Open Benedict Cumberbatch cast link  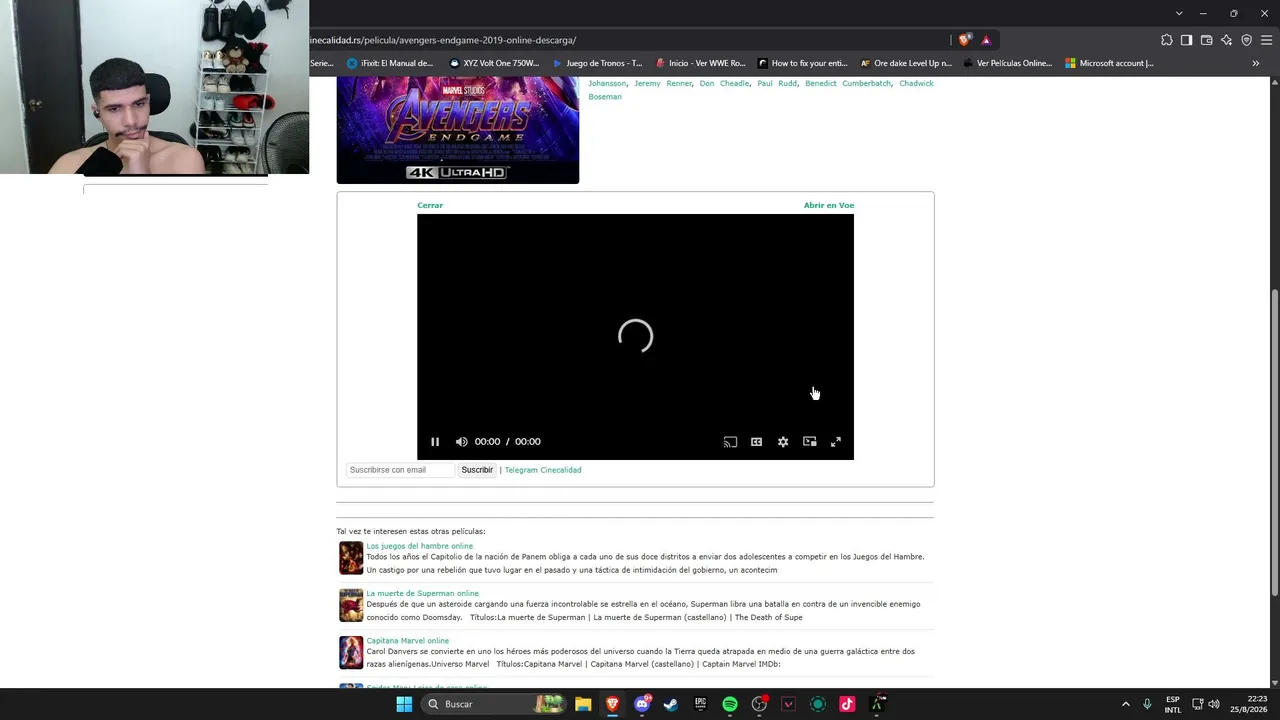[x=848, y=83]
